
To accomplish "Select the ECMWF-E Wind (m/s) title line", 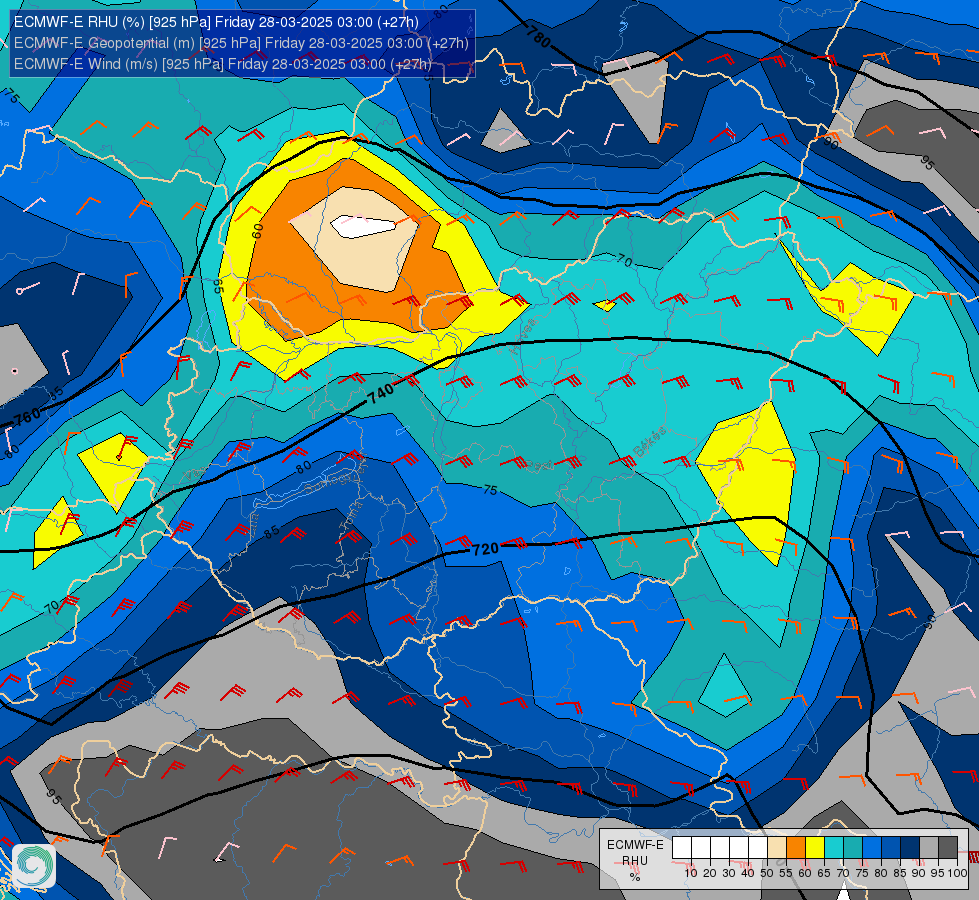I will click(x=223, y=64).
